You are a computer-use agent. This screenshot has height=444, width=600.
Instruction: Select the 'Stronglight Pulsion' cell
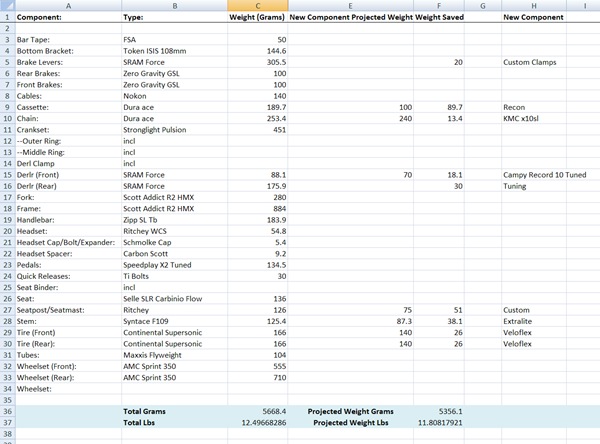[x=174, y=130]
